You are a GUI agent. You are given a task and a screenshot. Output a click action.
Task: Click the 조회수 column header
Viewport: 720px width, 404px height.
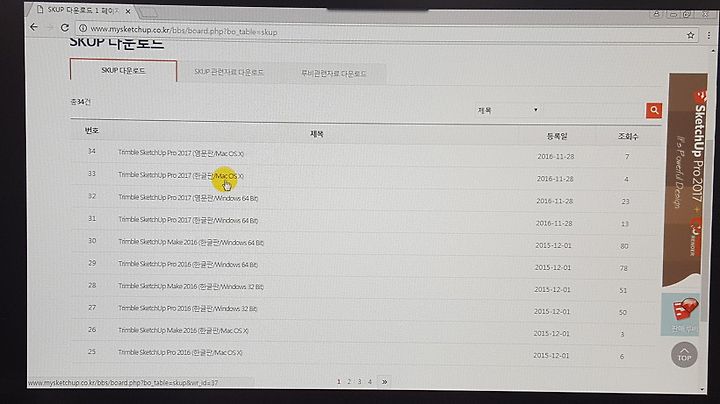[628, 136]
